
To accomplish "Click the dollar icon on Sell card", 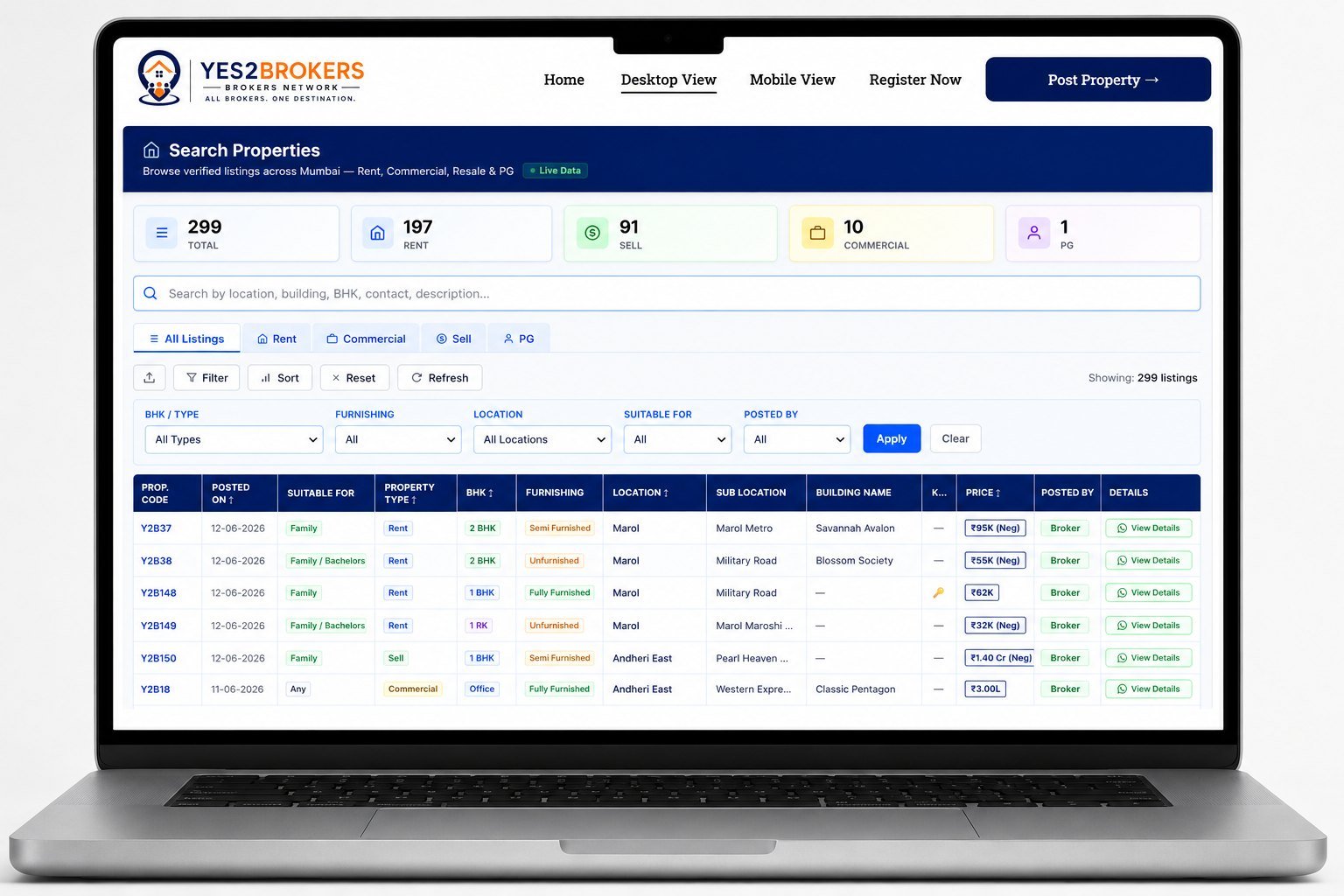I will point(592,233).
